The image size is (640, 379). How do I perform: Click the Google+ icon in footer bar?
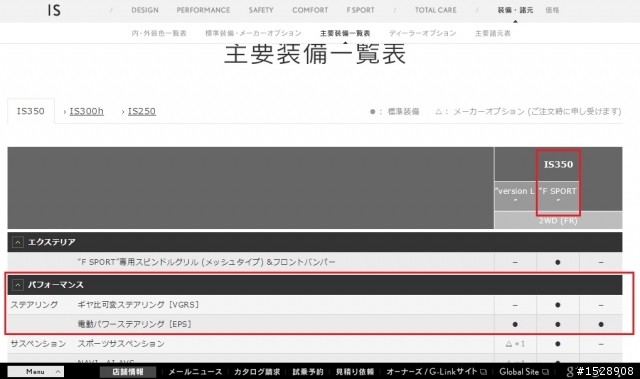click(x=570, y=372)
